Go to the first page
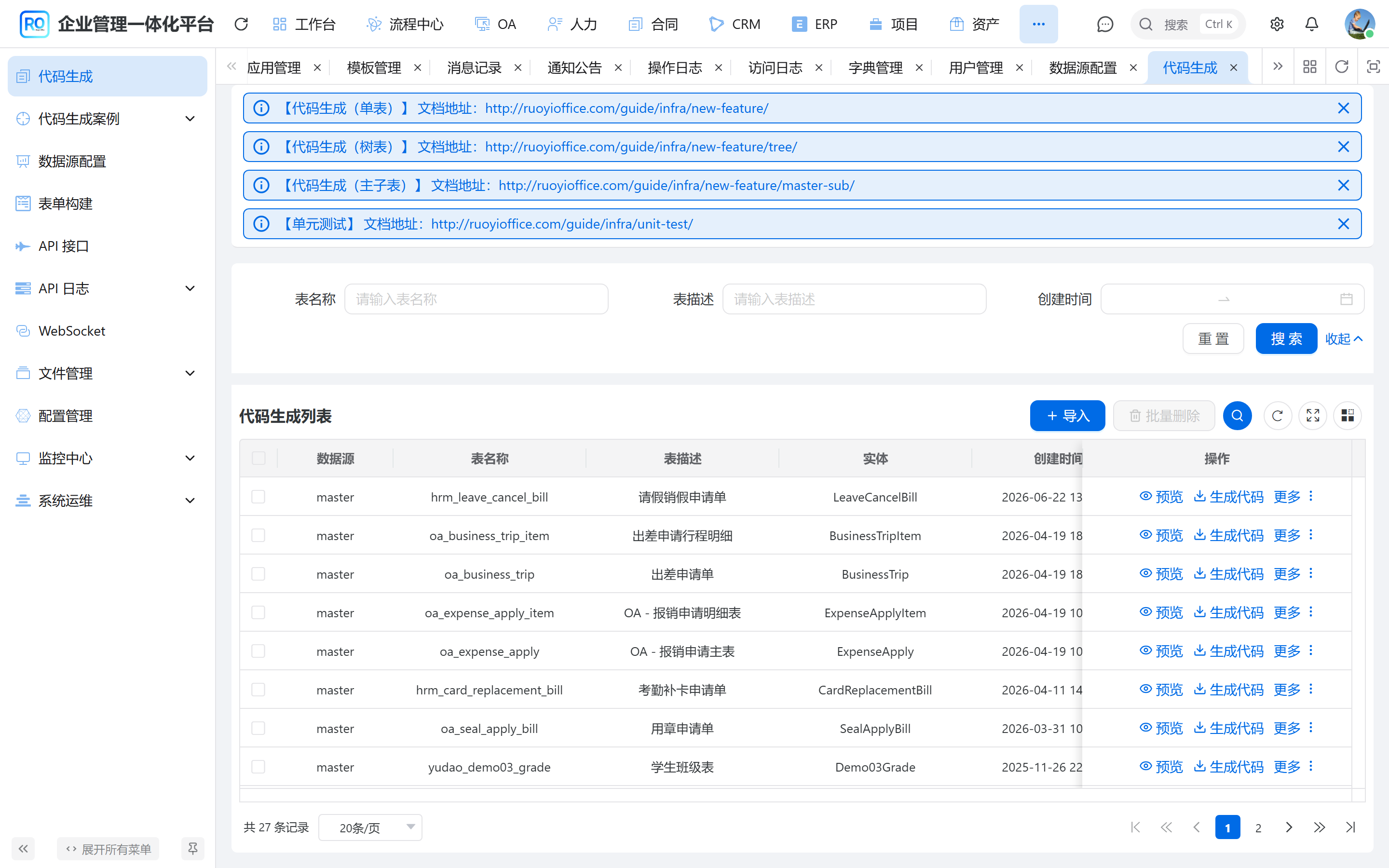This screenshot has height=868, width=1389. point(1135,827)
